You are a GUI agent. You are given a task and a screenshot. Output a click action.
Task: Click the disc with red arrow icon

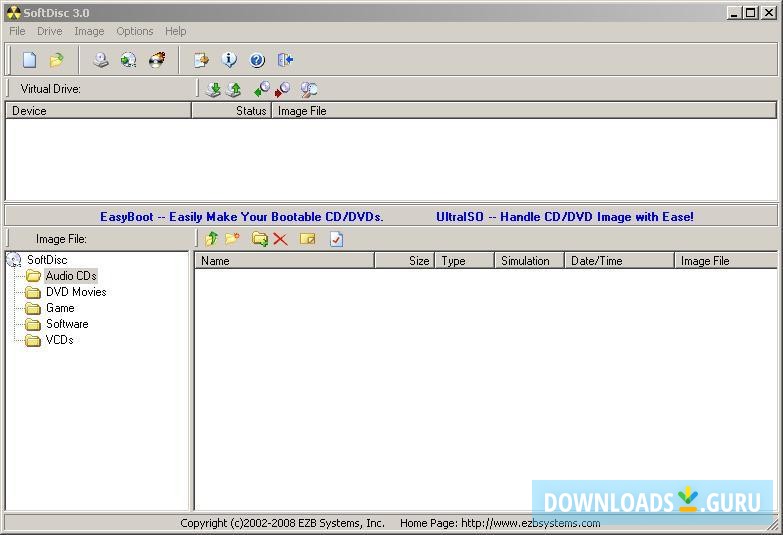pyautogui.click(x=282, y=89)
